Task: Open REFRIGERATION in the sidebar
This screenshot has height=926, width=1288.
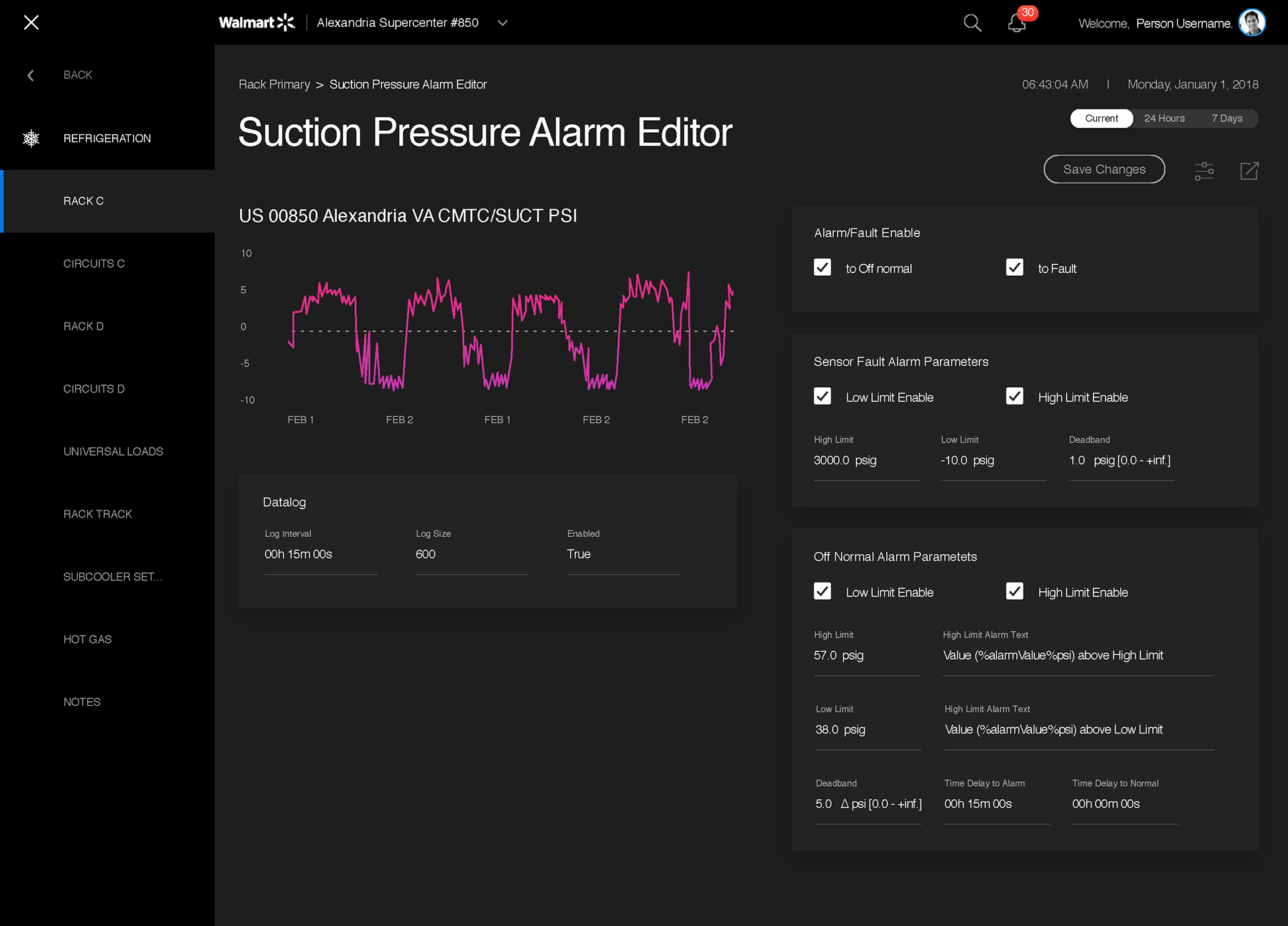Action: point(107,138)
